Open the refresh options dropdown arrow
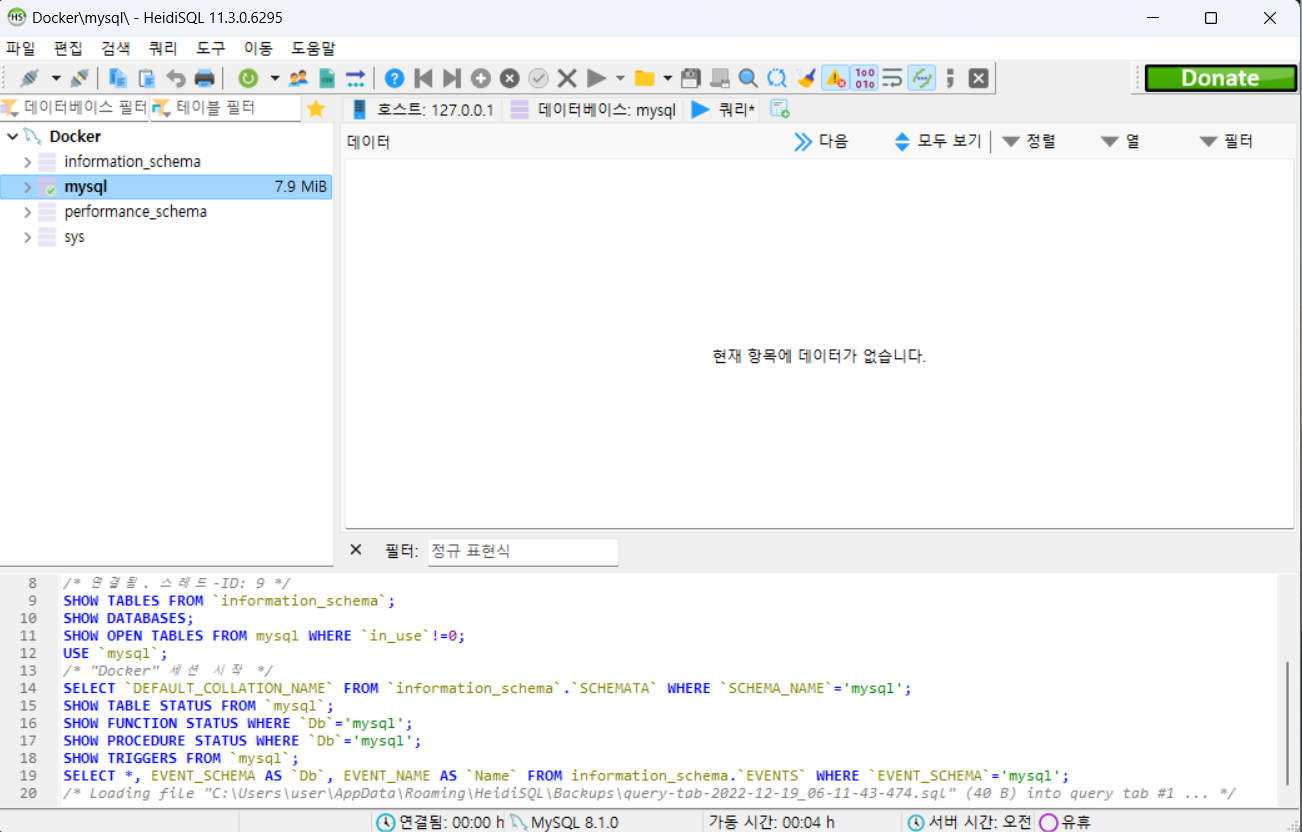The height and width of the screenshot is (832, 1302). pyautogui.click(x=274, y=78)
